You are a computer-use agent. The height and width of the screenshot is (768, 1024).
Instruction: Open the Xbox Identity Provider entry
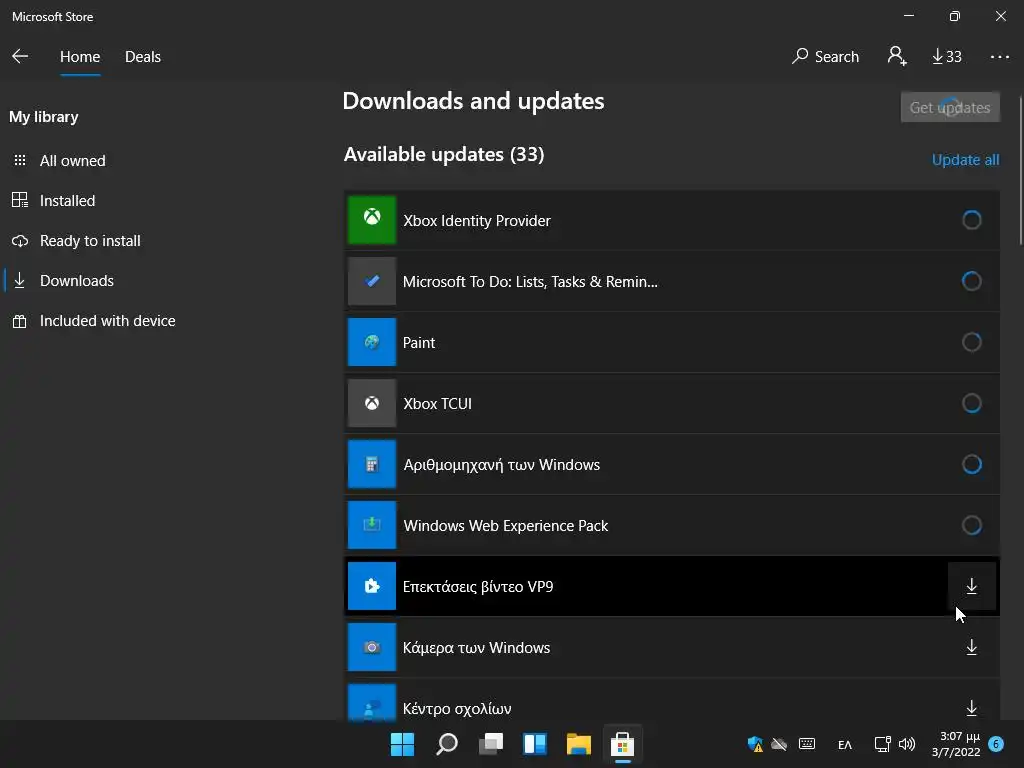pos(671,220)
